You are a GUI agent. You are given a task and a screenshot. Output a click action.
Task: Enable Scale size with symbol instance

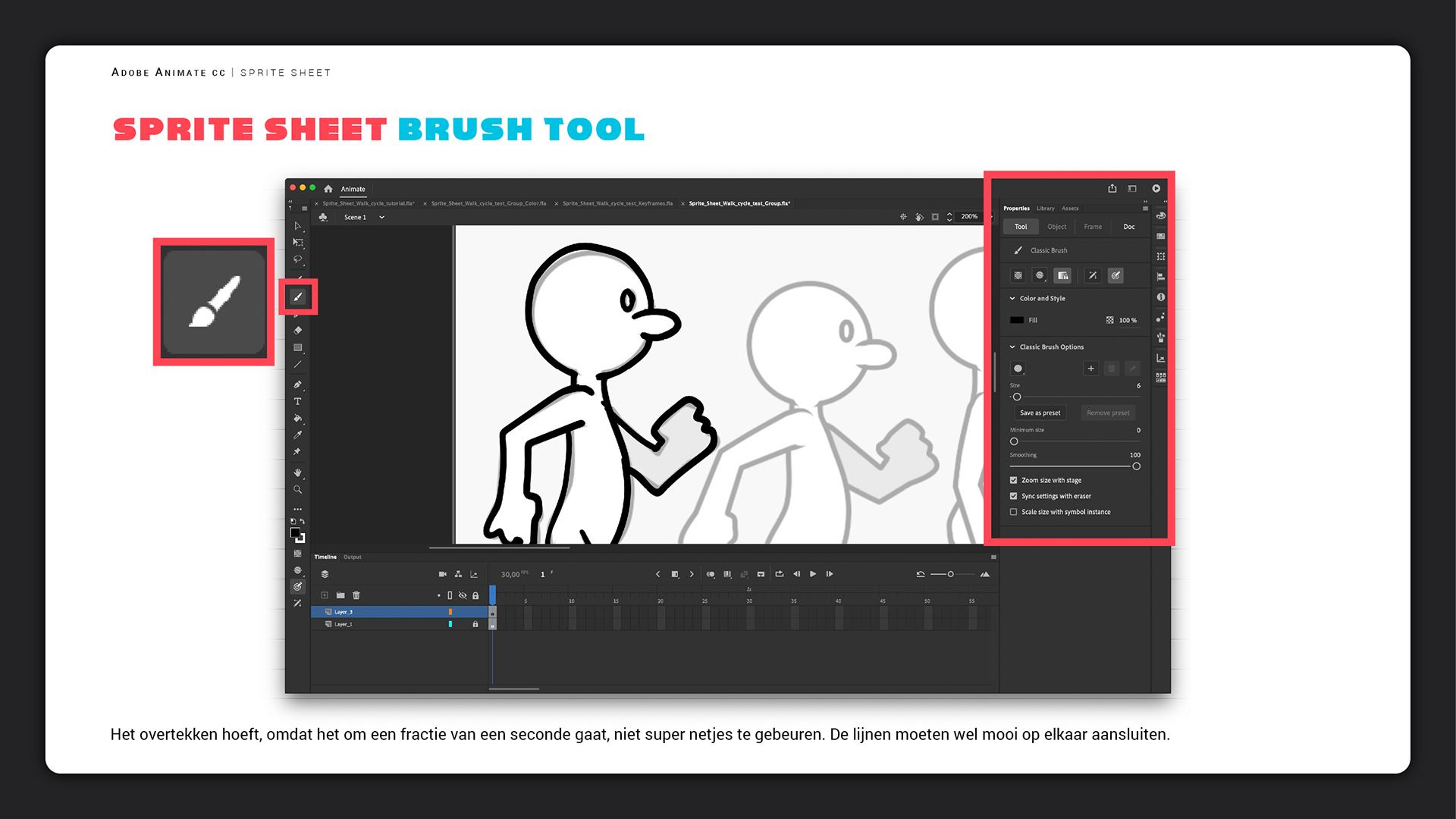1013,512
